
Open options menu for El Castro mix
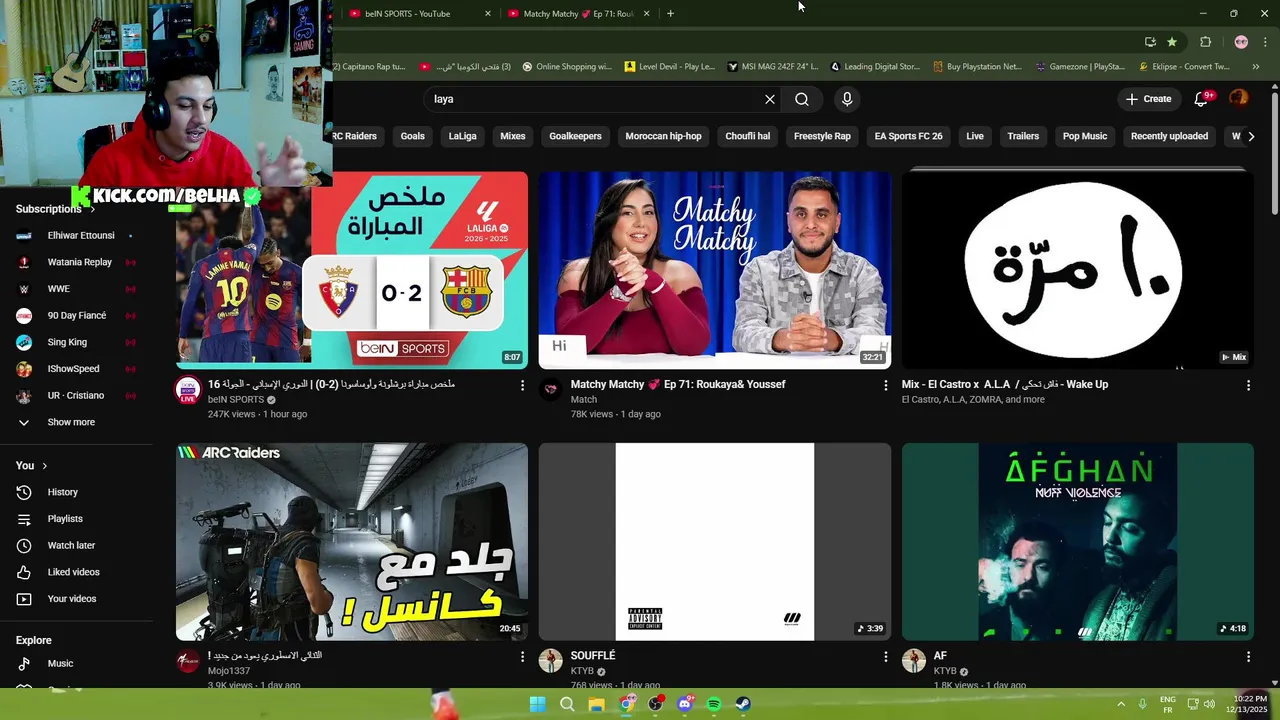[x=1248, y=385]
